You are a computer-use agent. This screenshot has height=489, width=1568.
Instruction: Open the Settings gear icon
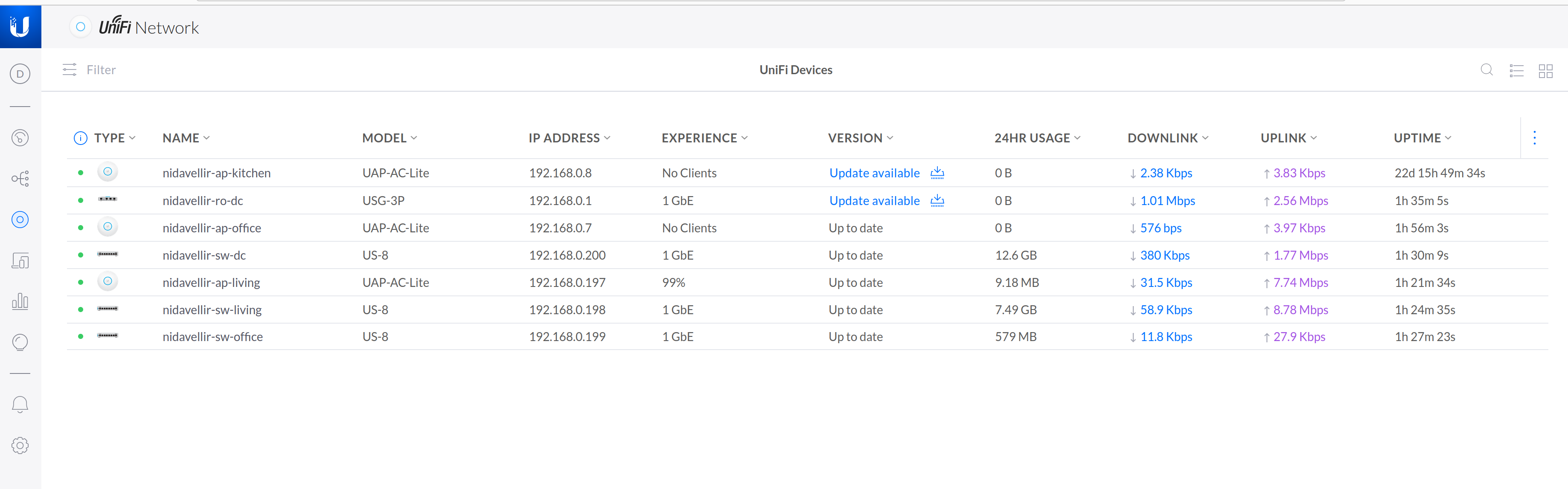pos(20,445)
